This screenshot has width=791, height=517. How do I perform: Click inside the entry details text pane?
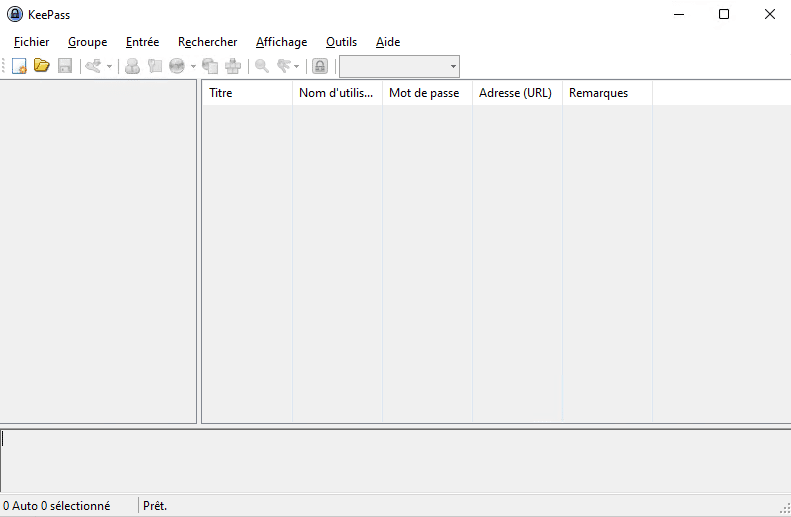[396, 461]
